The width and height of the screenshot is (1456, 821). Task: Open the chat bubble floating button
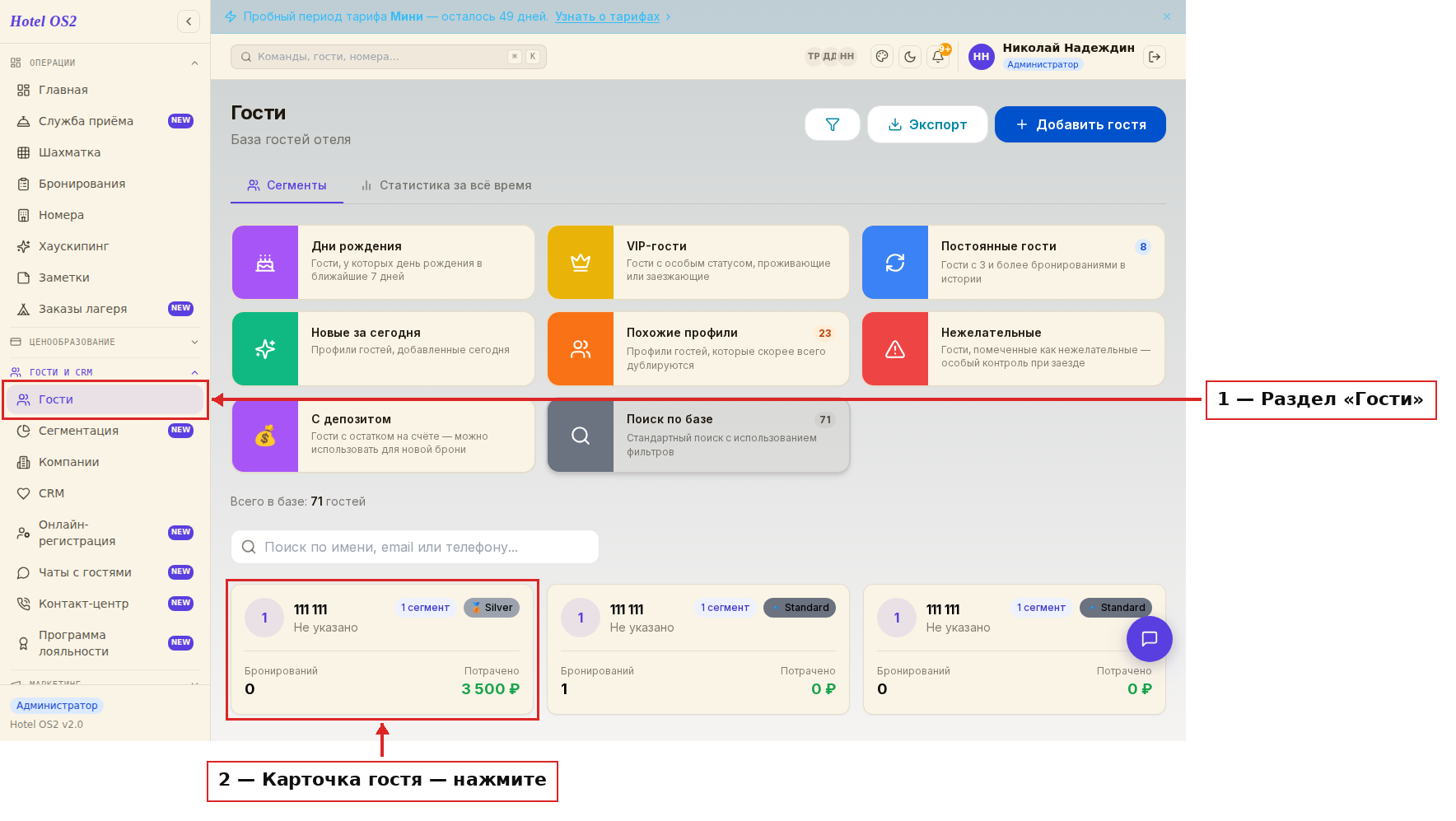click(x=1150, y=639)
